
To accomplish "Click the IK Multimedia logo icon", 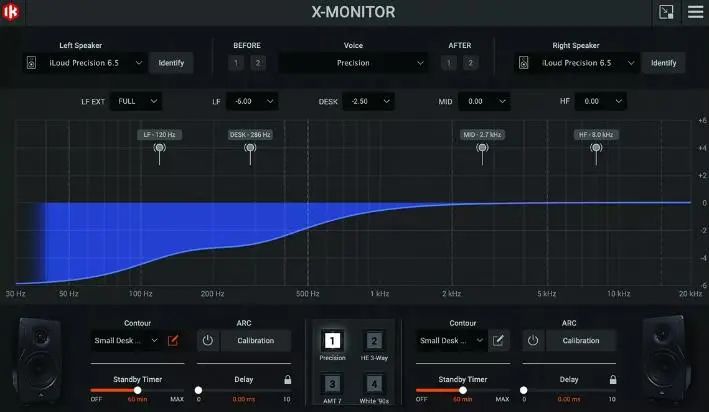I will tap(10, 12).
